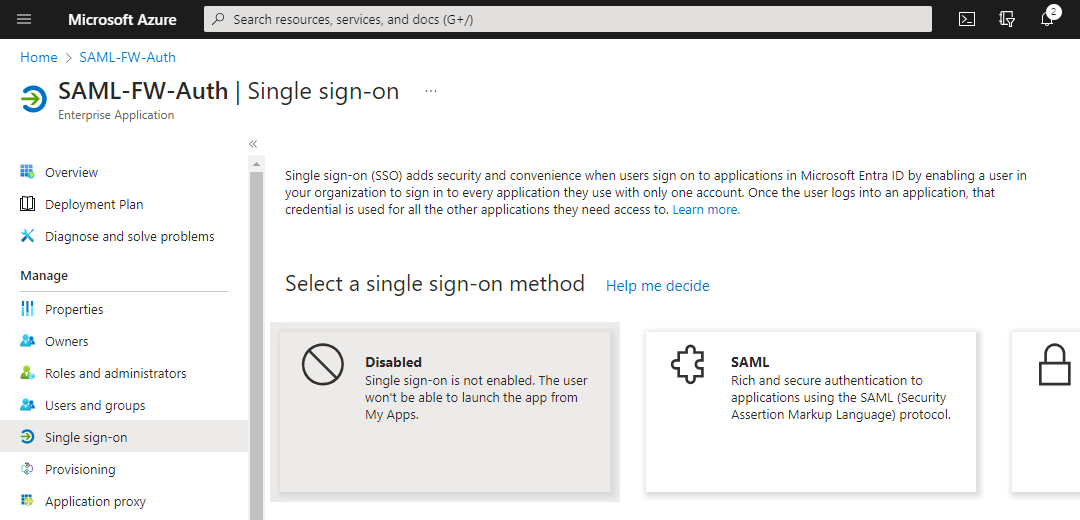Click the search resources input field
Image resolution: width=1080 pixels, height=520 pixels.
pos(568,19)
